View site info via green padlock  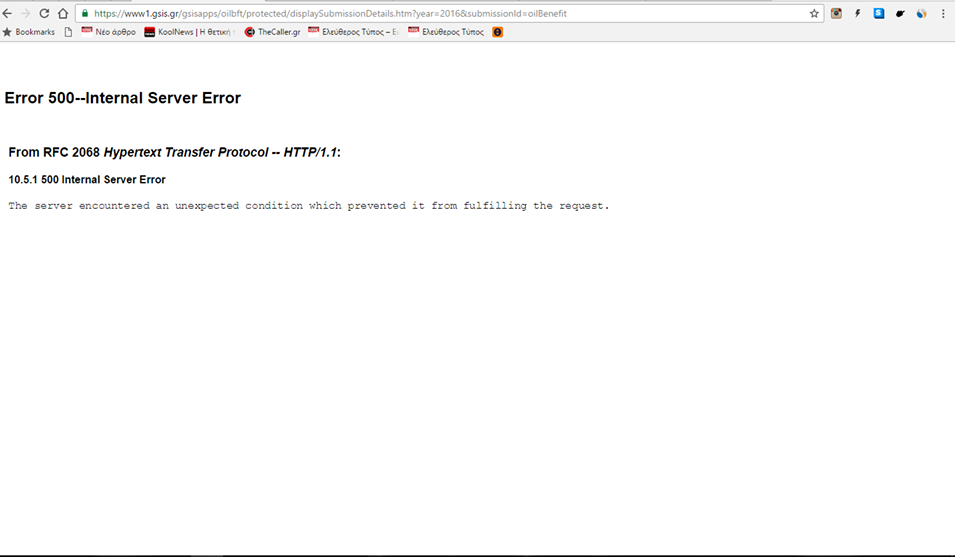pyautogui.click(x=85, y=14)
